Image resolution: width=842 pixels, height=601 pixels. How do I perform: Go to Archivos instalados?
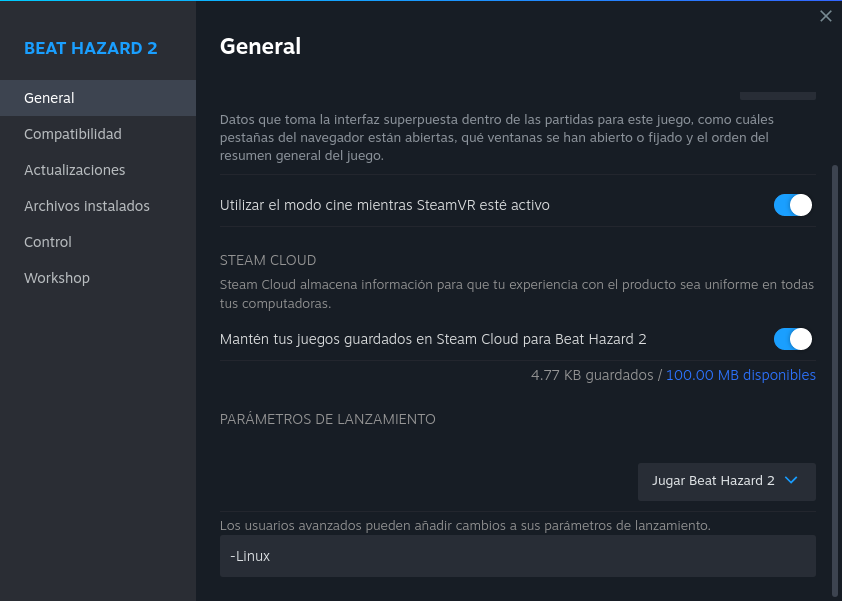pyautogui.click(x=87, y=206)
